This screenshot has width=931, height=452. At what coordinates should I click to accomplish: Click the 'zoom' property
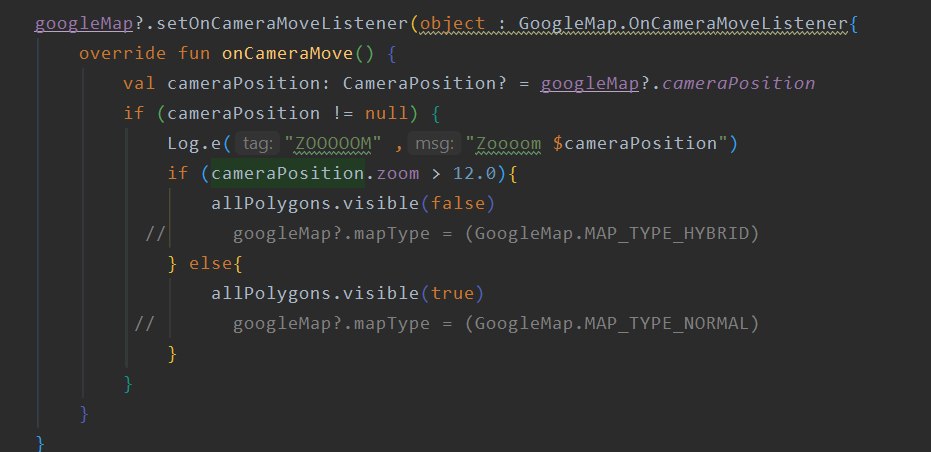point(398,173)
